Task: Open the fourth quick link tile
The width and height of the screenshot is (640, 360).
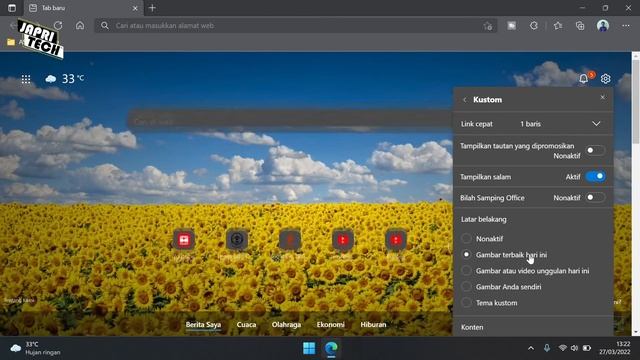Action: 343,240
